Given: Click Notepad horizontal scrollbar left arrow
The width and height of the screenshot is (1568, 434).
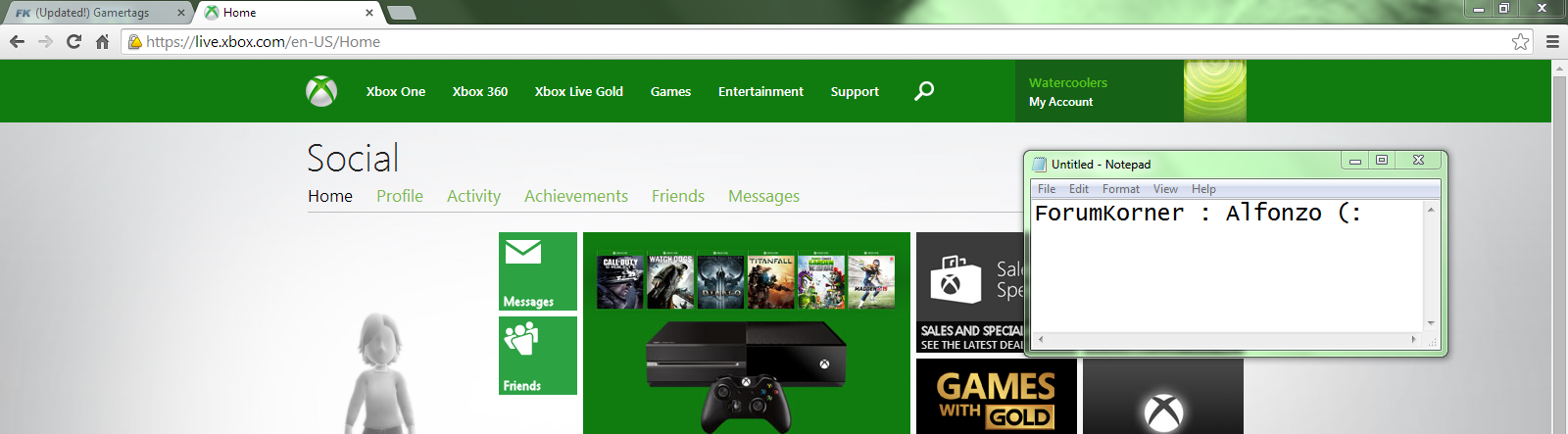Looking at the screenshot, I should tap(1040, 339).
